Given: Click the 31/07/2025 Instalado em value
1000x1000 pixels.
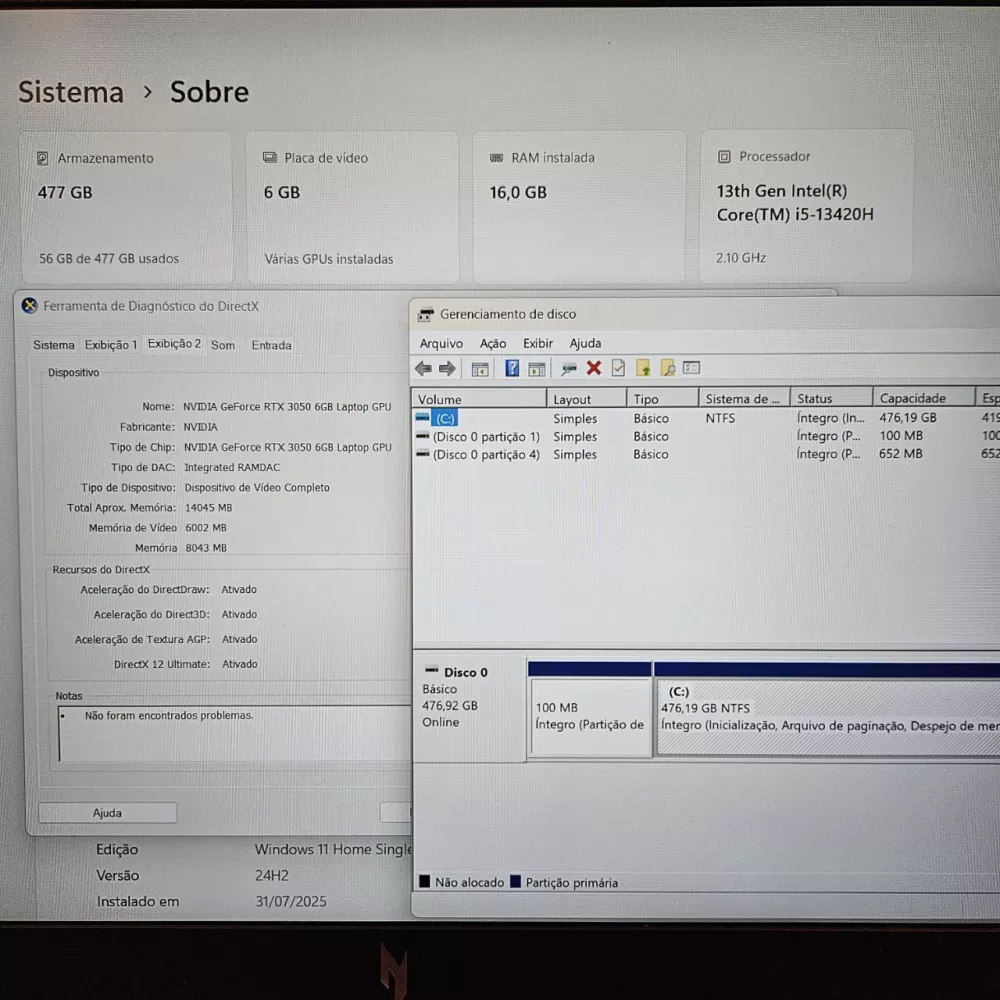Looking at the screenshot, I should point(291,901).
